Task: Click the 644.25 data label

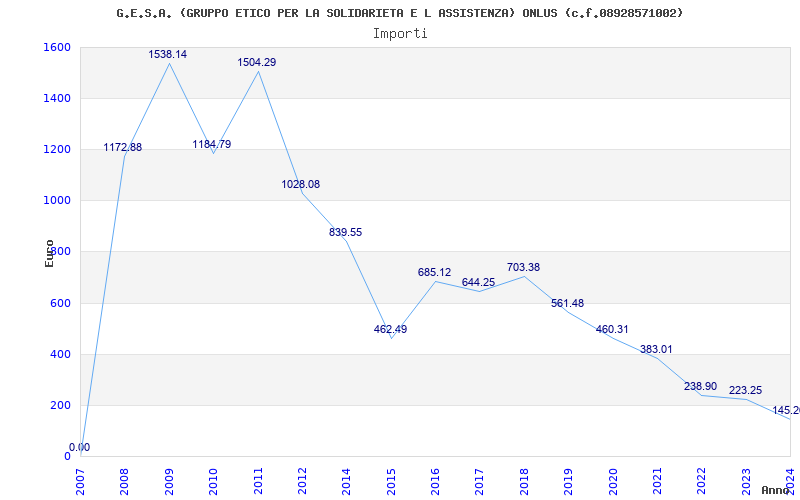Action: coord(478,282)
